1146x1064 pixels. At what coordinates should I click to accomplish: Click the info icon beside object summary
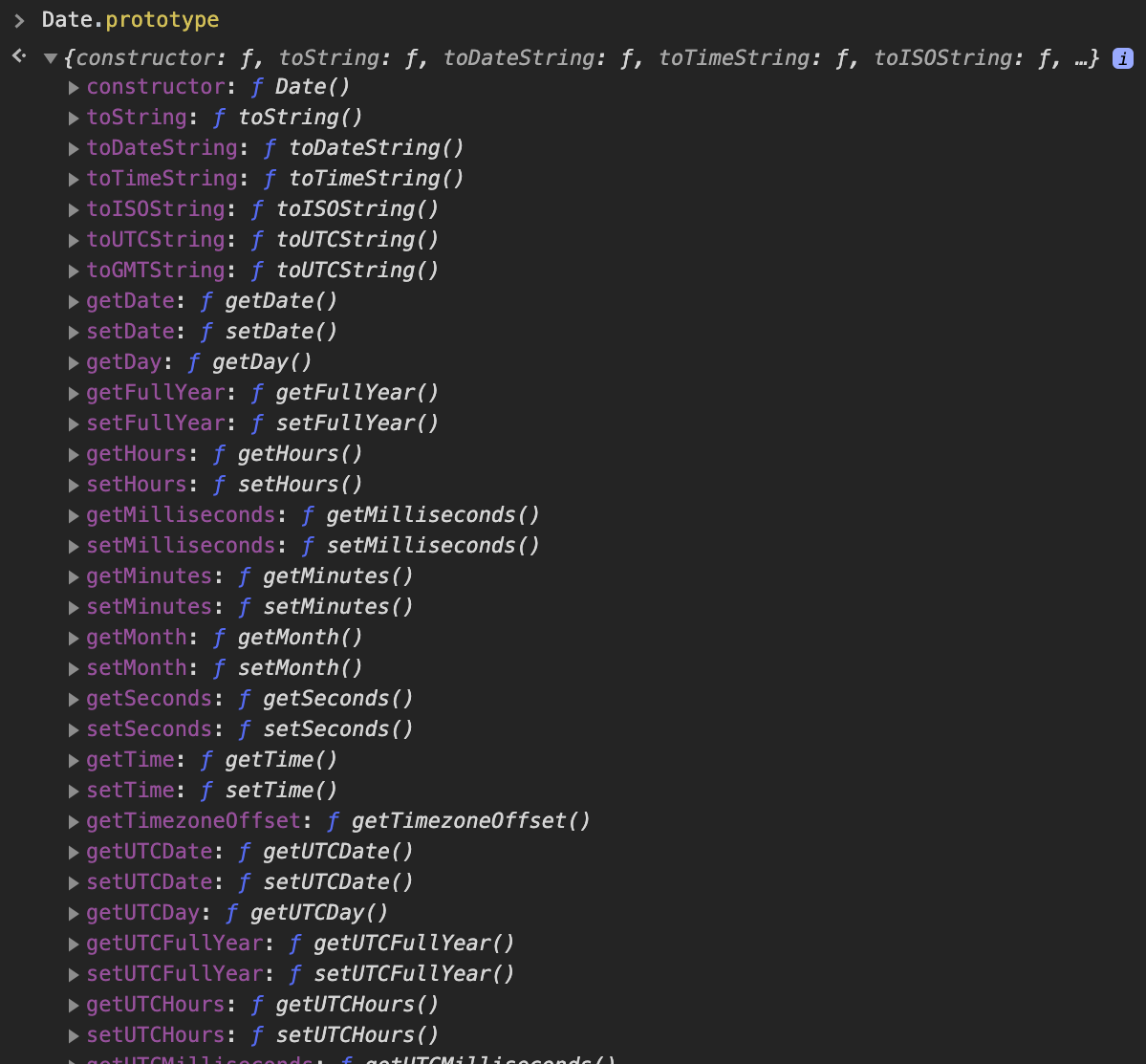tap(1122, 58)
